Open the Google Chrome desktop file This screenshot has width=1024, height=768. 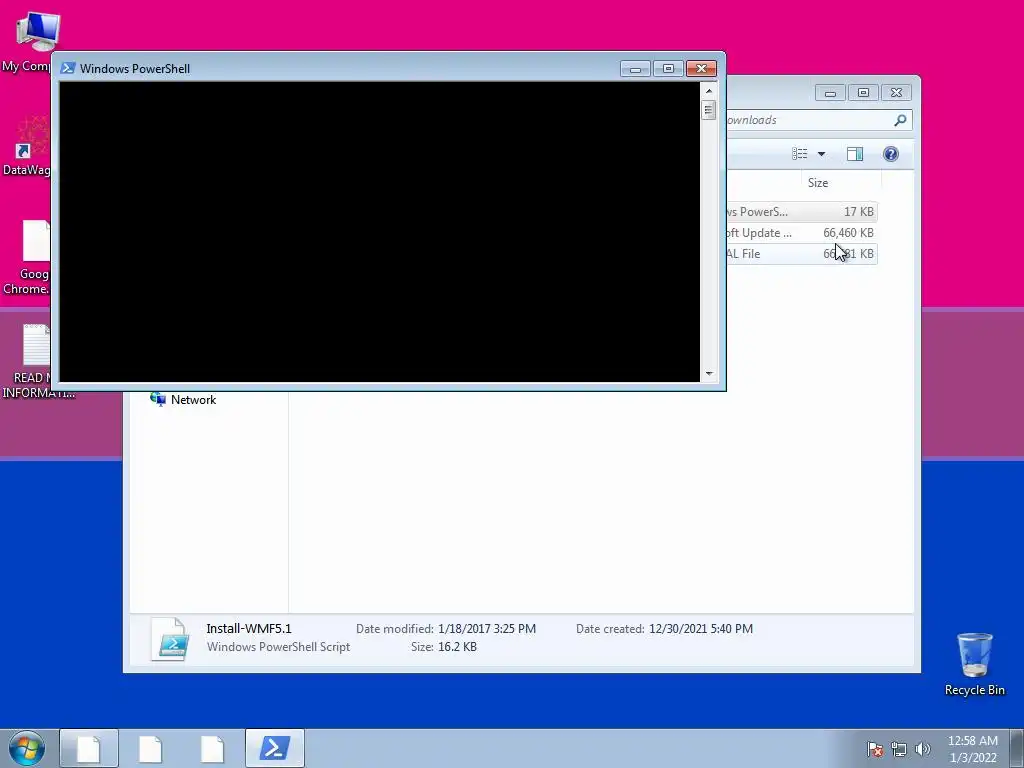(26, 257)
